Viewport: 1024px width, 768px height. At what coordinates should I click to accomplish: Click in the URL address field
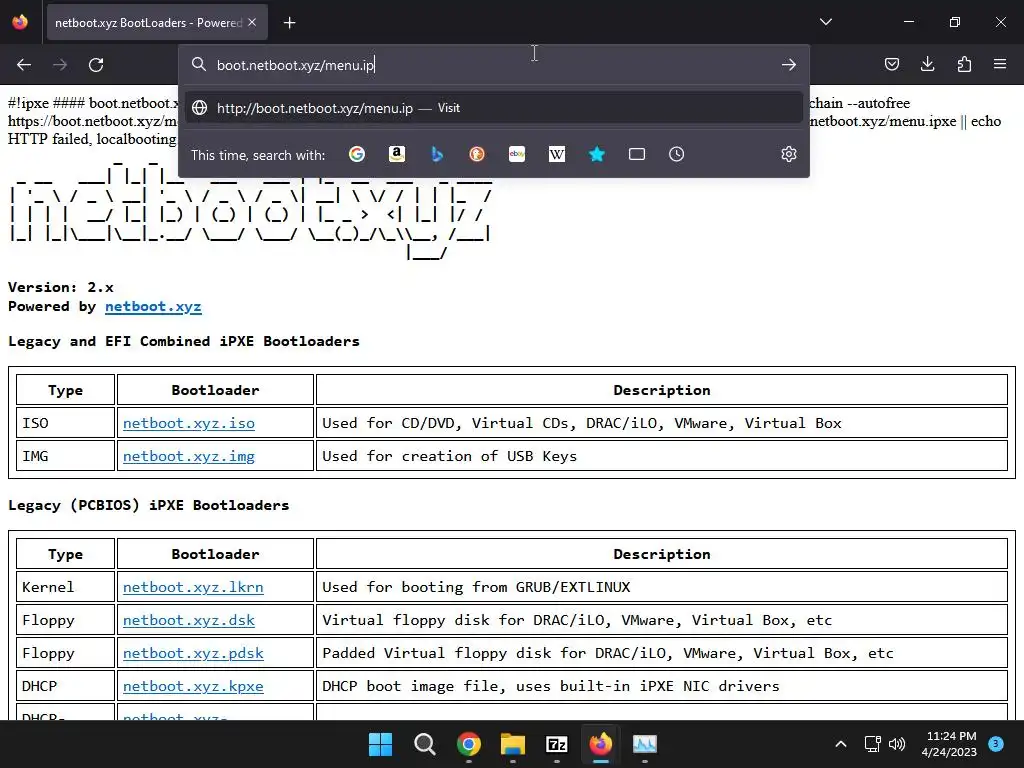coord(494,65)
